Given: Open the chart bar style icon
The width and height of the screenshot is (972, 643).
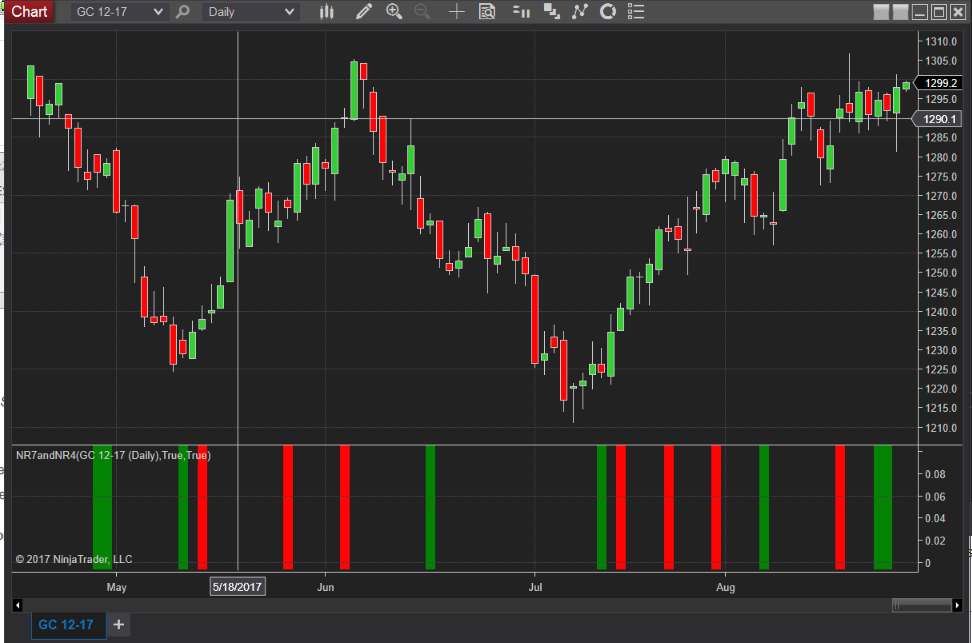Looking at the screenshot, I should point(327,12).
